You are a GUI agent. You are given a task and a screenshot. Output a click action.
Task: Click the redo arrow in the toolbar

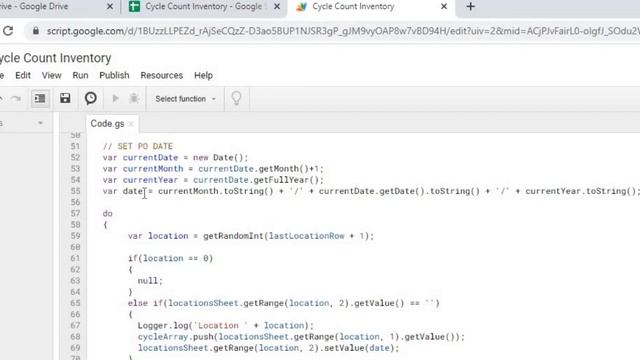[x=16, y=98]
